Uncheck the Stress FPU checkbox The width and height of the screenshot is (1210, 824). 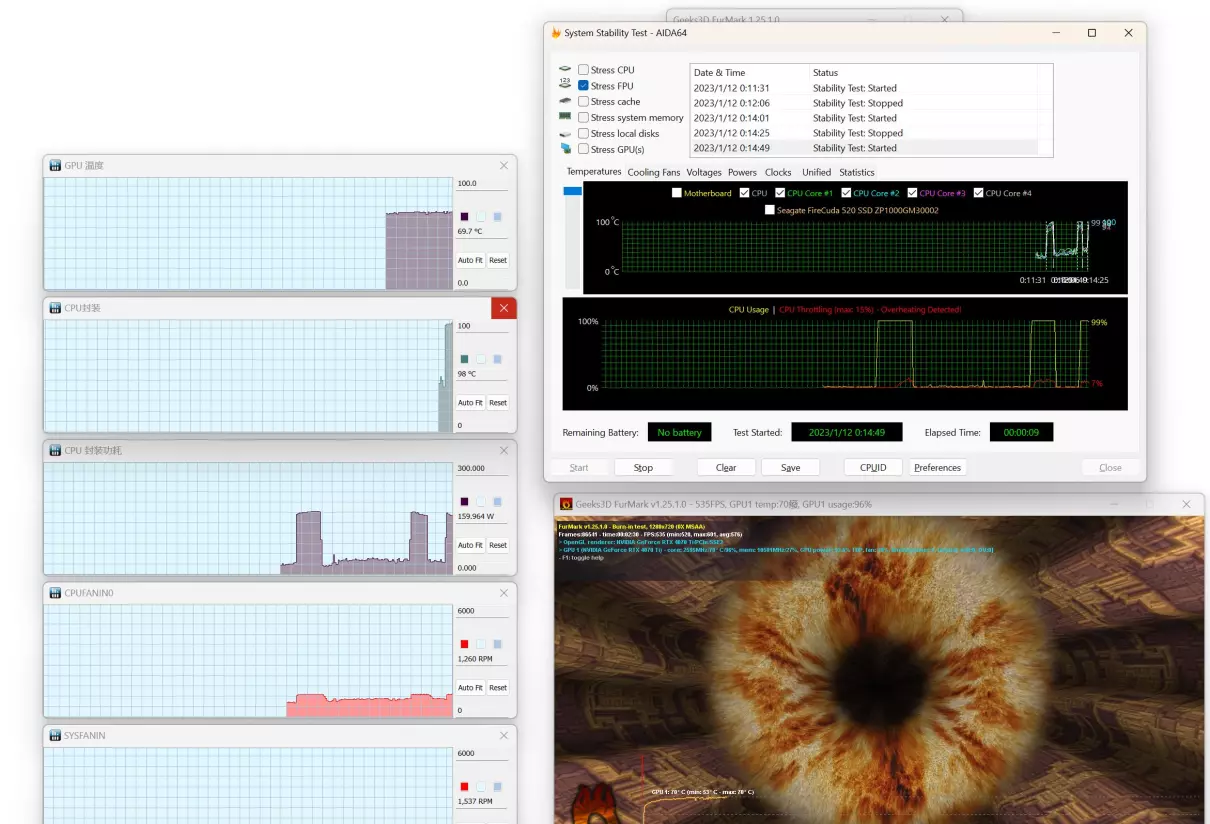pos(583,86)
